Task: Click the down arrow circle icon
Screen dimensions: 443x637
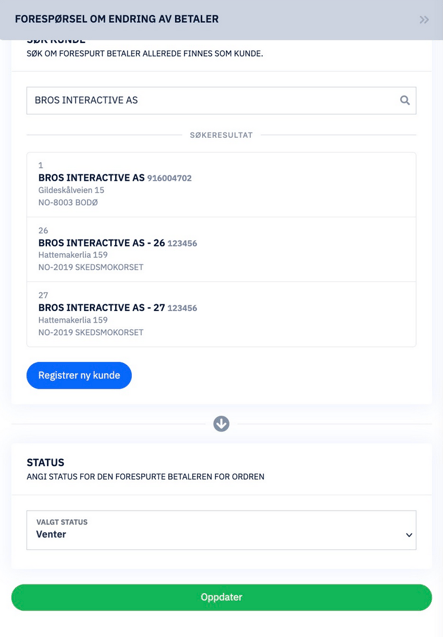Action: pos(222,424)
